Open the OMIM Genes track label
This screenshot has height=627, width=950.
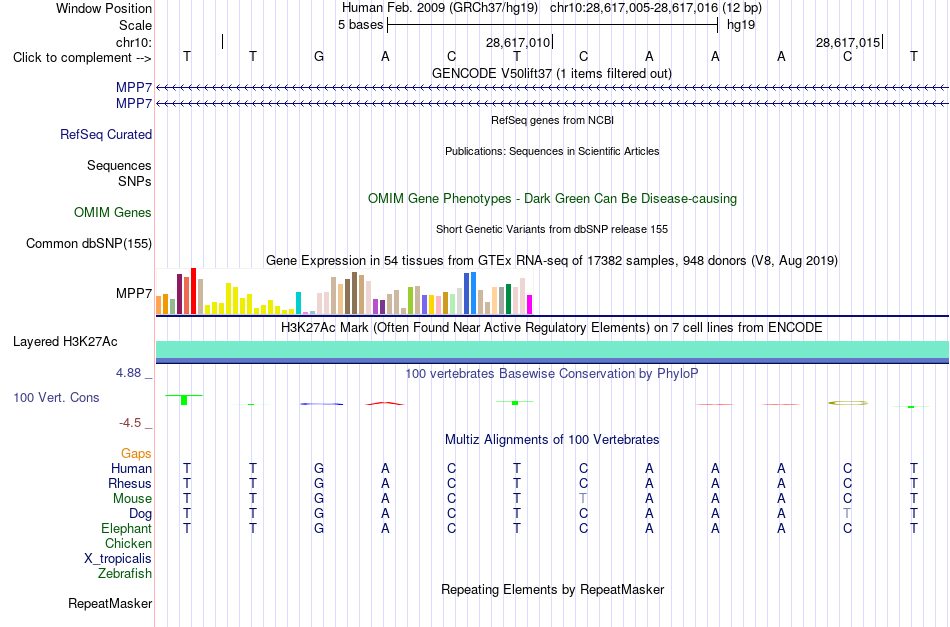pyautogui.click(x=113, y=213)
